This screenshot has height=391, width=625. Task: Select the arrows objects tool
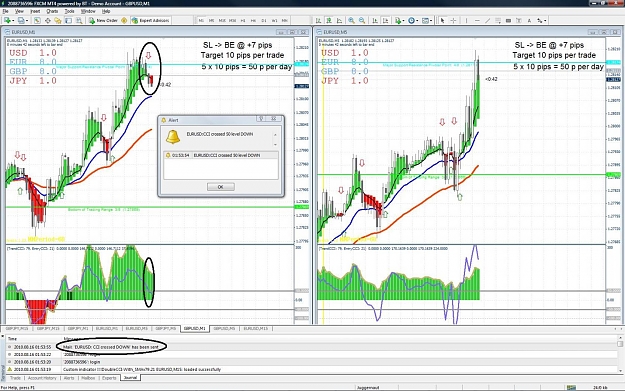[540, 20]
